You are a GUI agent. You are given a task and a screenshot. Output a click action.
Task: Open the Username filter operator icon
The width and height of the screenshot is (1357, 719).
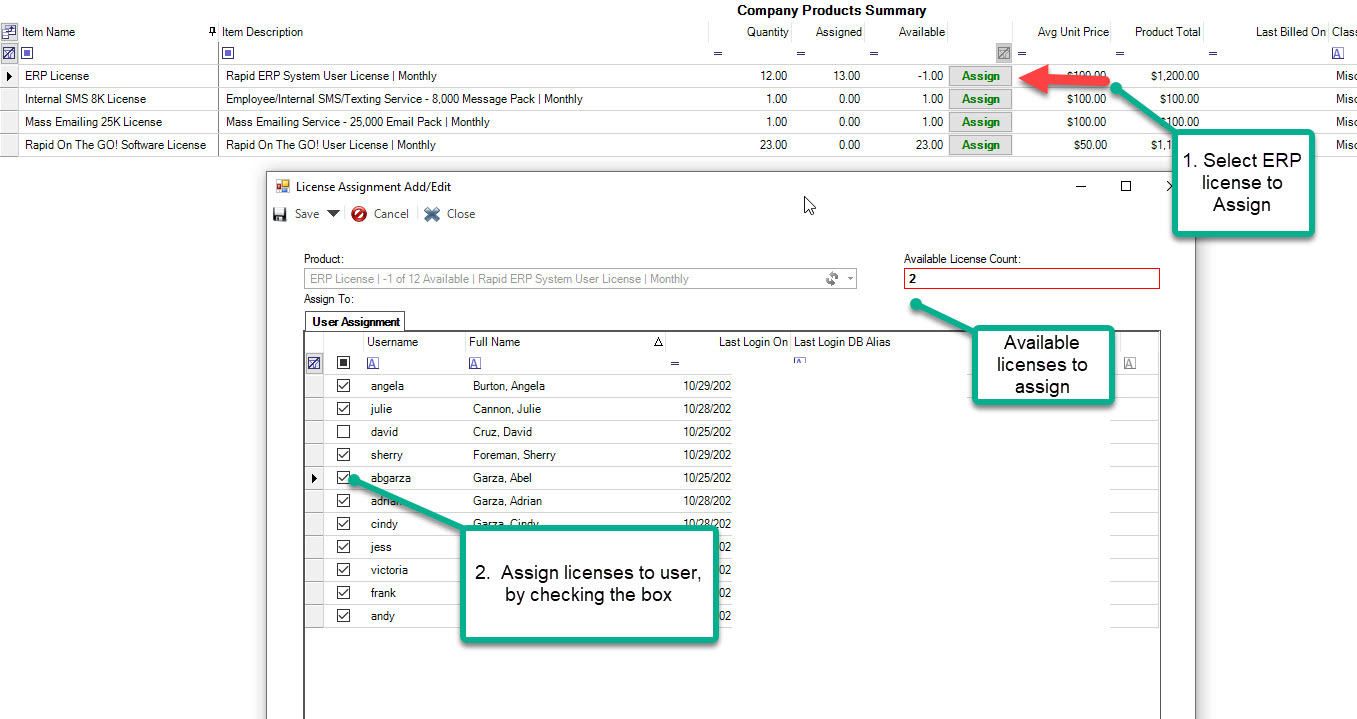[x=373, y=363]
